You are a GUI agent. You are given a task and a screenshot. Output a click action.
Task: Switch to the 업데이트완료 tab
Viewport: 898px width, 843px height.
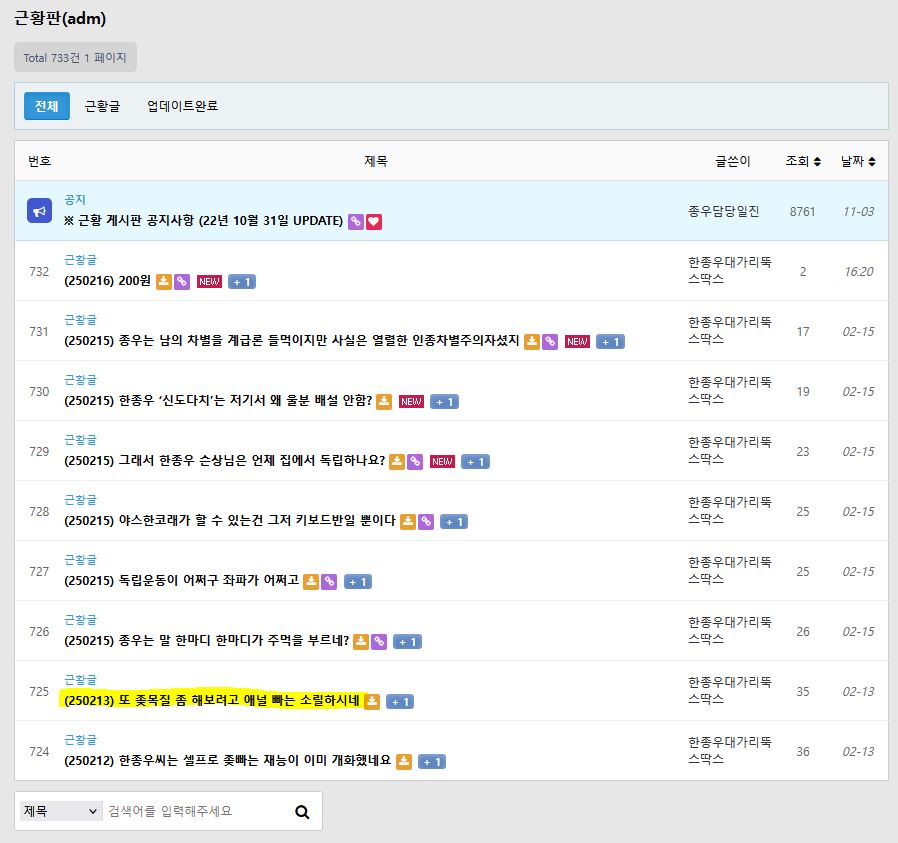click(x=182, y=106)
